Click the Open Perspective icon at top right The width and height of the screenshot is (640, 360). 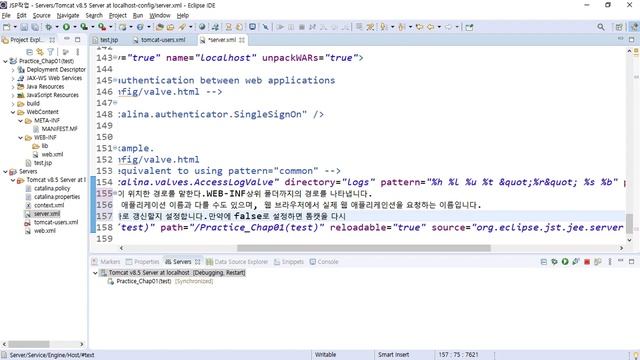[619, 27]
